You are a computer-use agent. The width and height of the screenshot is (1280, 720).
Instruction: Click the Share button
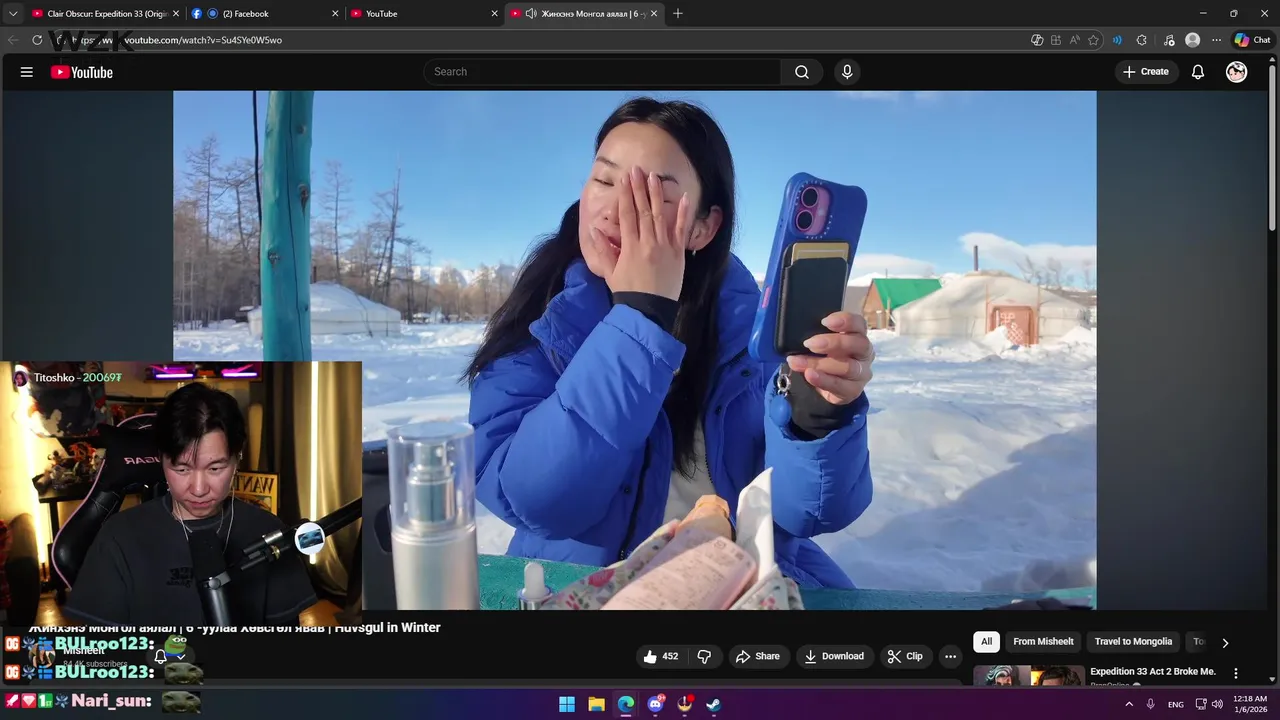[757, 656]
